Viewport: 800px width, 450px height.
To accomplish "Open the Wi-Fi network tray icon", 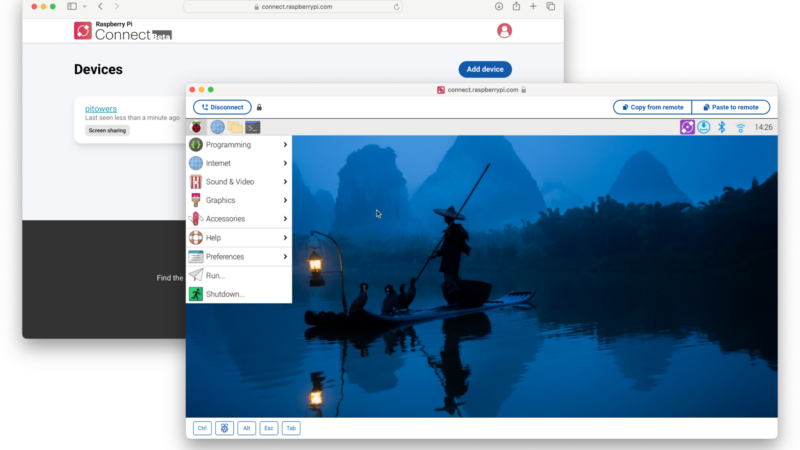I will (741, 127).
